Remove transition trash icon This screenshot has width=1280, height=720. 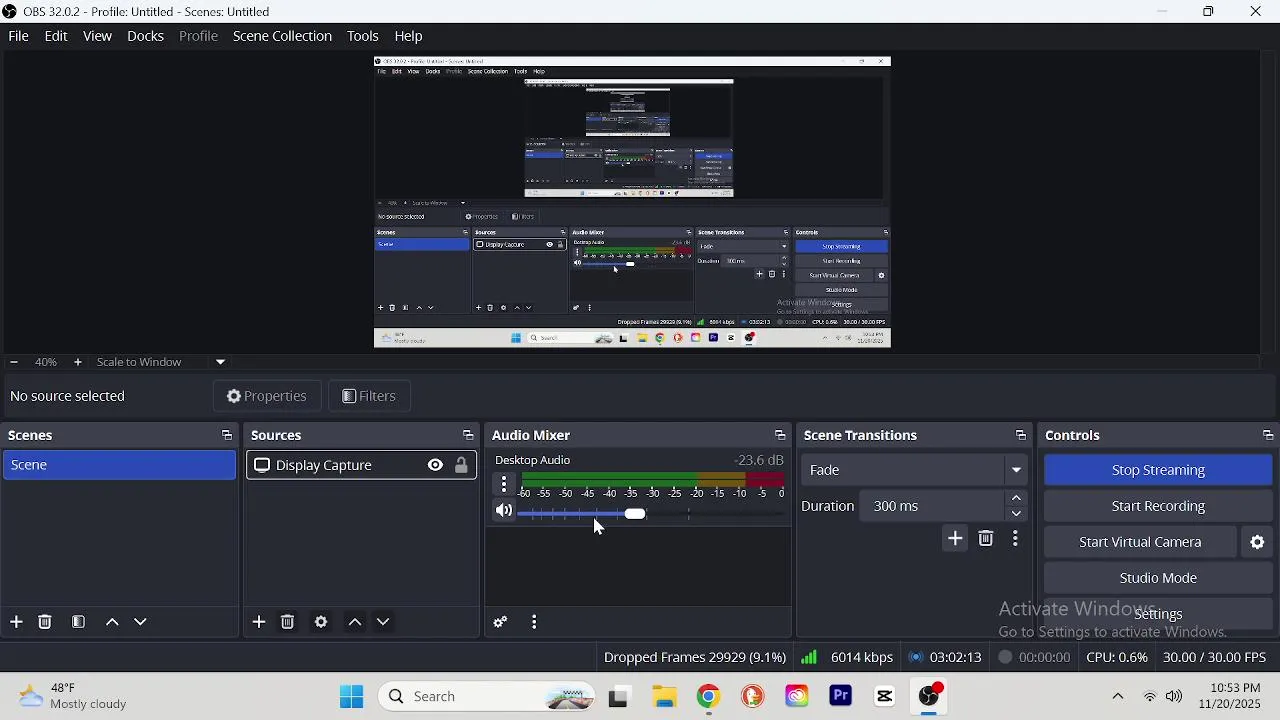[x=987, y=539]
